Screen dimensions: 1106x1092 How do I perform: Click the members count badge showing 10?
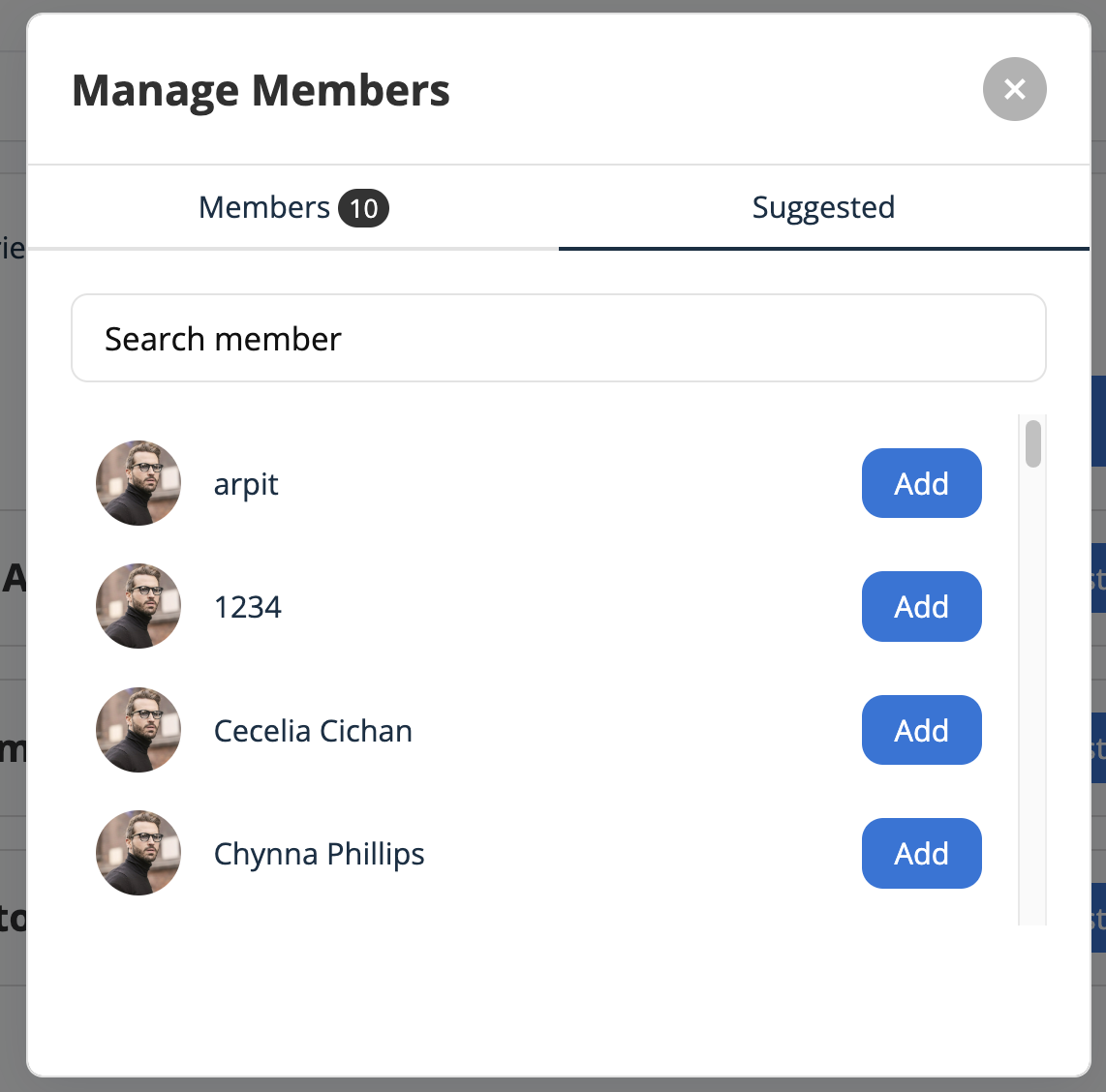tap(363, 209)
